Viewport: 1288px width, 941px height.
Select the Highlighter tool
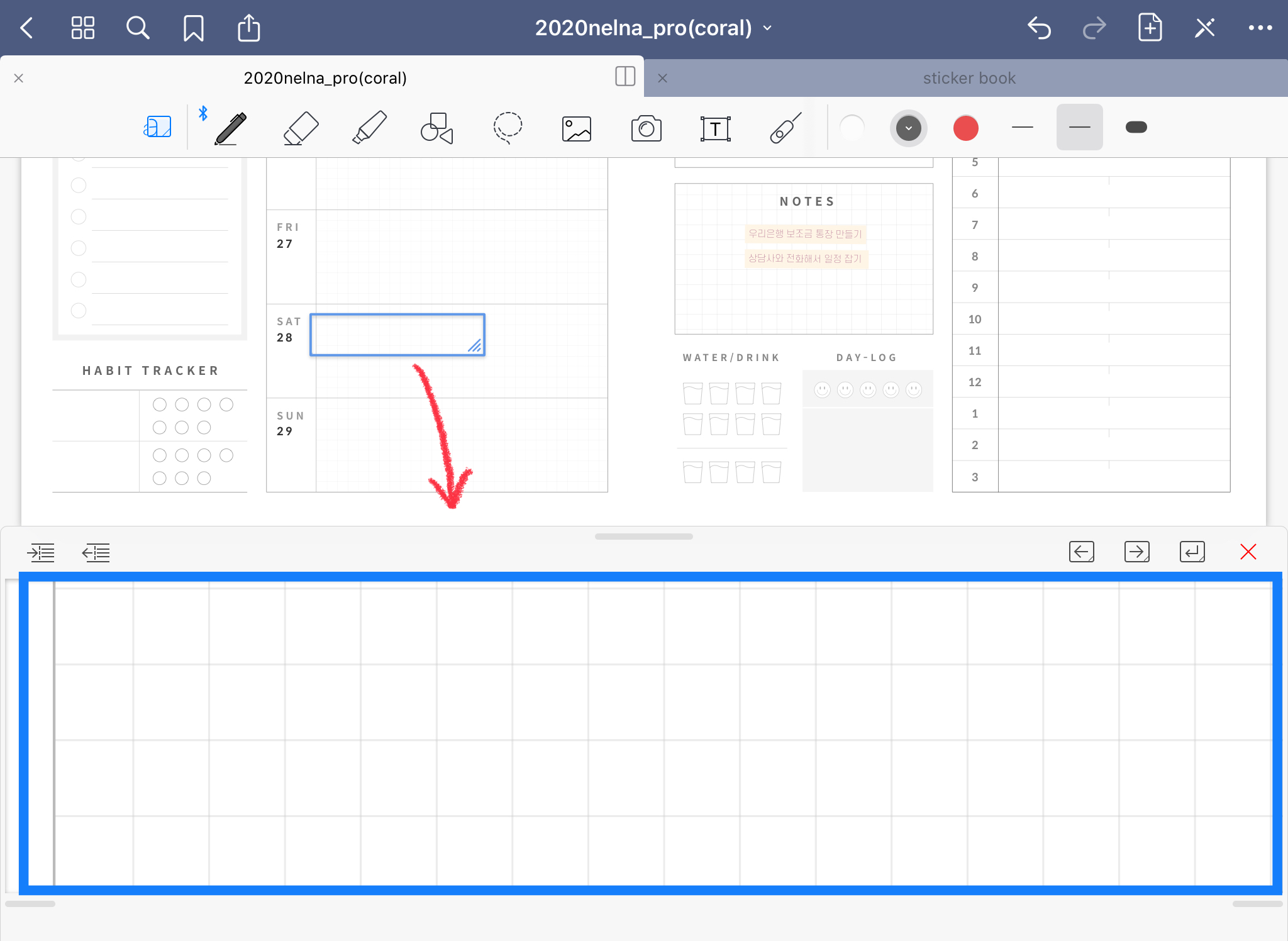[x=369, y=128]
